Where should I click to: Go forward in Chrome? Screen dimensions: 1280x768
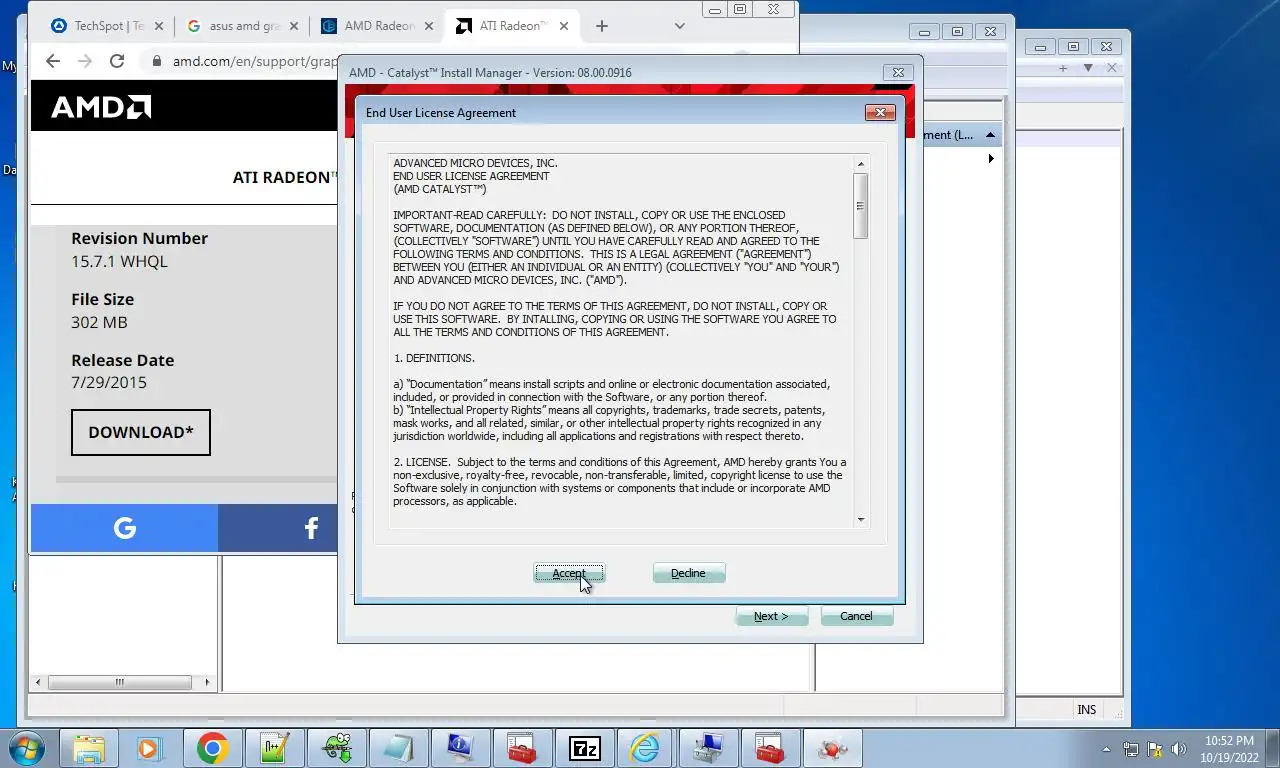[85, 61]
